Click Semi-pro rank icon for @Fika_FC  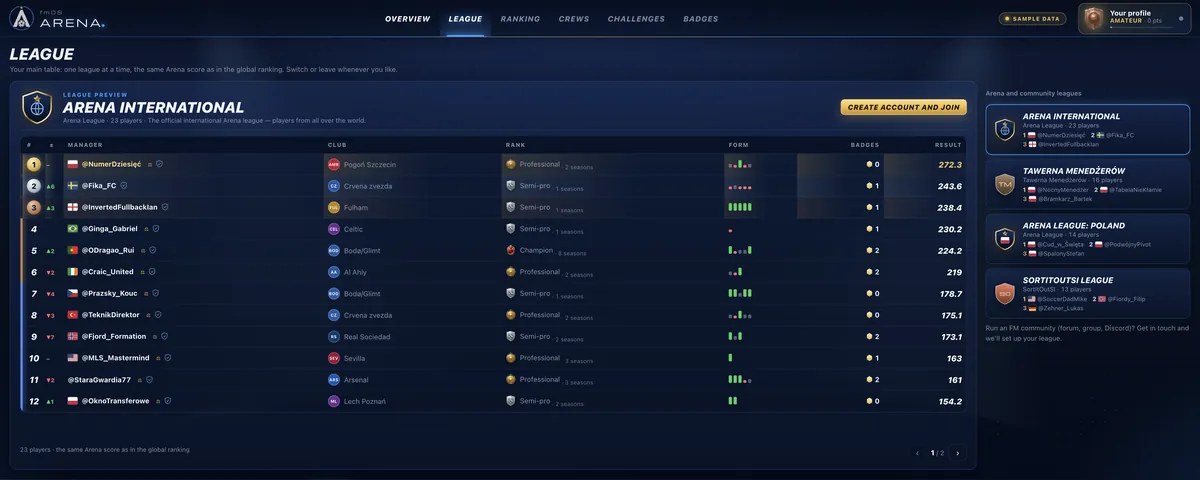511,186
